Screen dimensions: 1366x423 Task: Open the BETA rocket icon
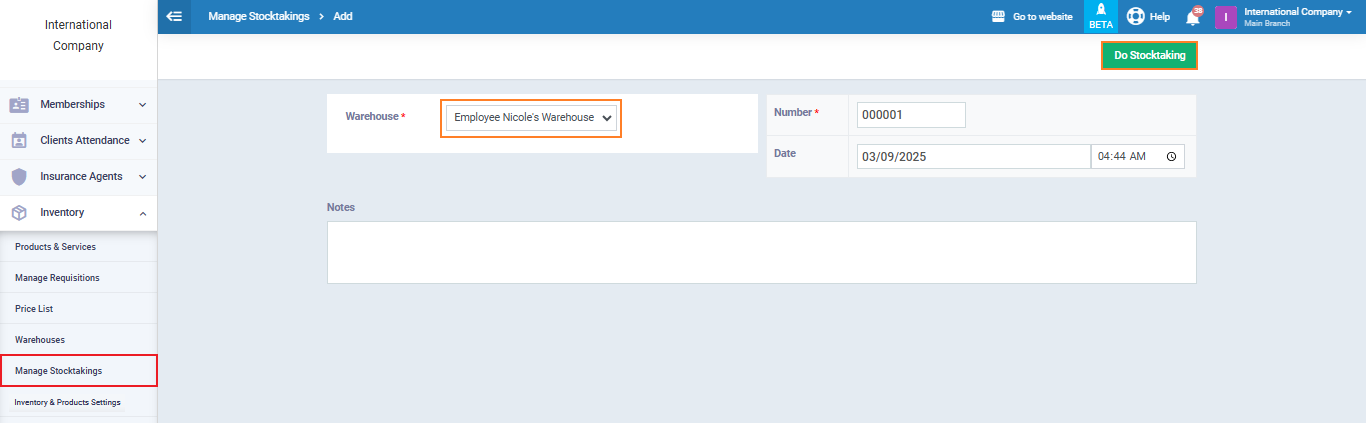[1100, 12]
